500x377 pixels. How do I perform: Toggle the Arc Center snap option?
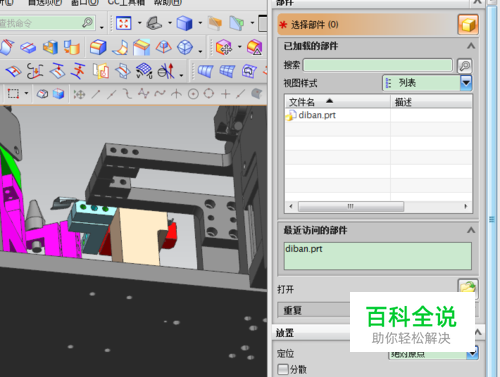pos(193,94)
